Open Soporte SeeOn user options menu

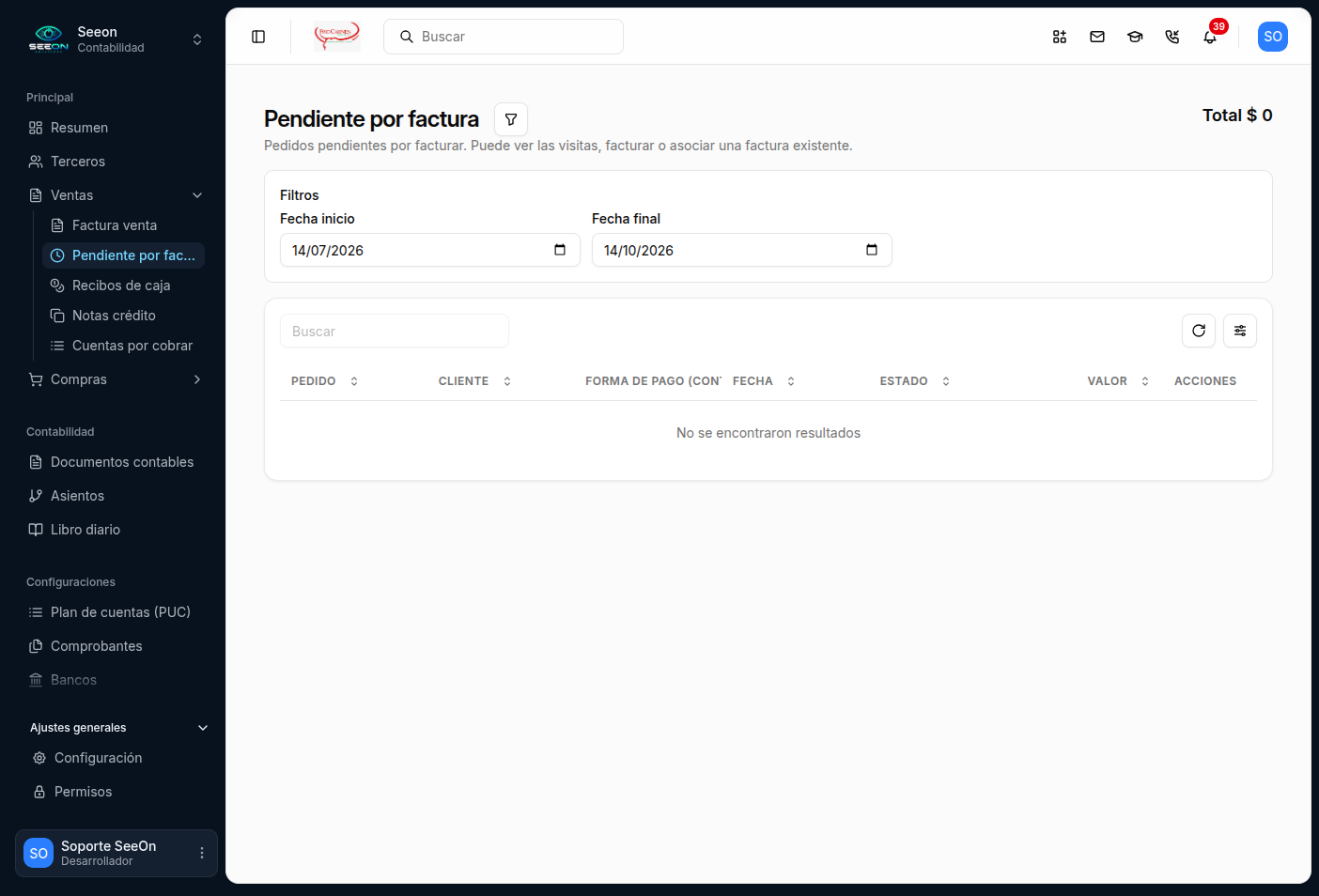coord(201,853)
